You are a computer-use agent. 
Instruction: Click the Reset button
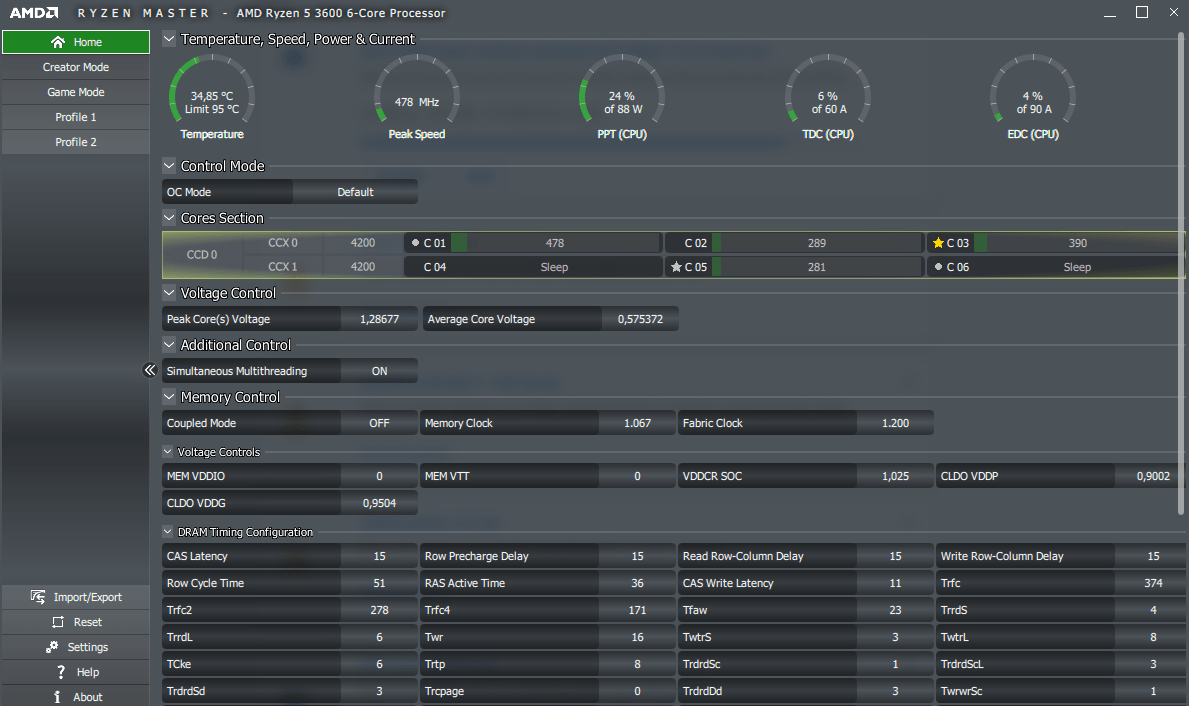76,623
